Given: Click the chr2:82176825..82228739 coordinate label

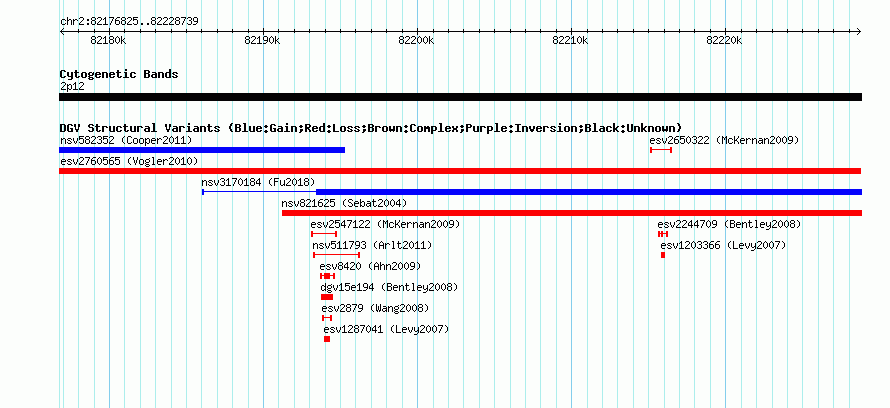Looking at the screenshot, I should [x=129, y=22].
